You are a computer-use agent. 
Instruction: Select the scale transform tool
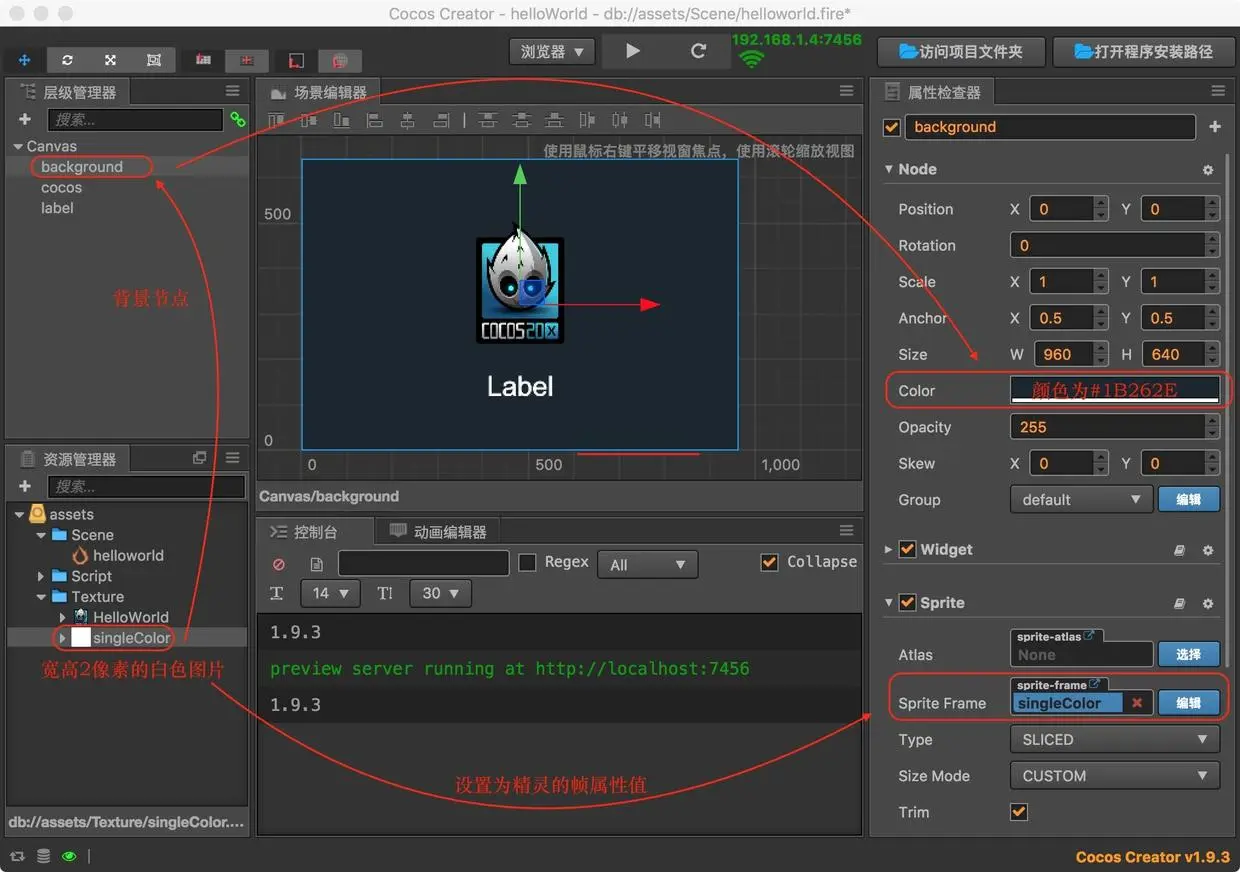click(x=111, y=60)
